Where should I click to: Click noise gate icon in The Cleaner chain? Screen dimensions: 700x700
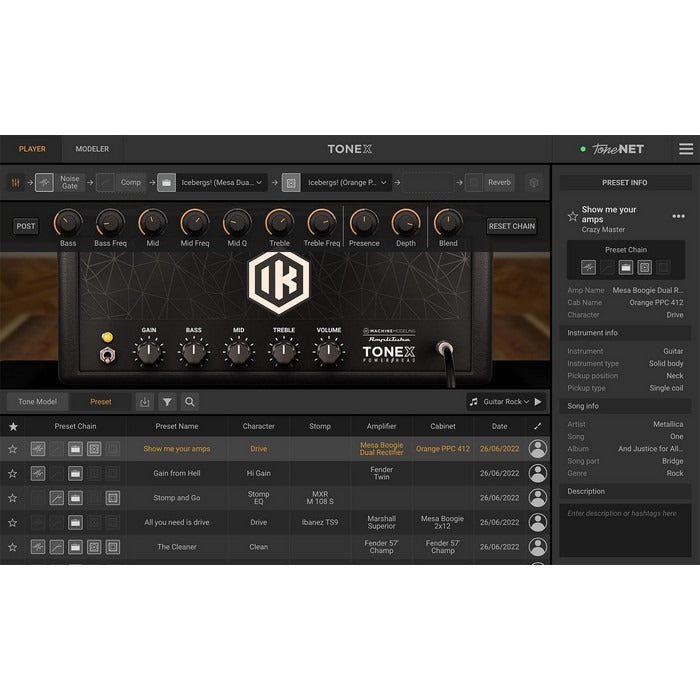[x=38, y=547]
